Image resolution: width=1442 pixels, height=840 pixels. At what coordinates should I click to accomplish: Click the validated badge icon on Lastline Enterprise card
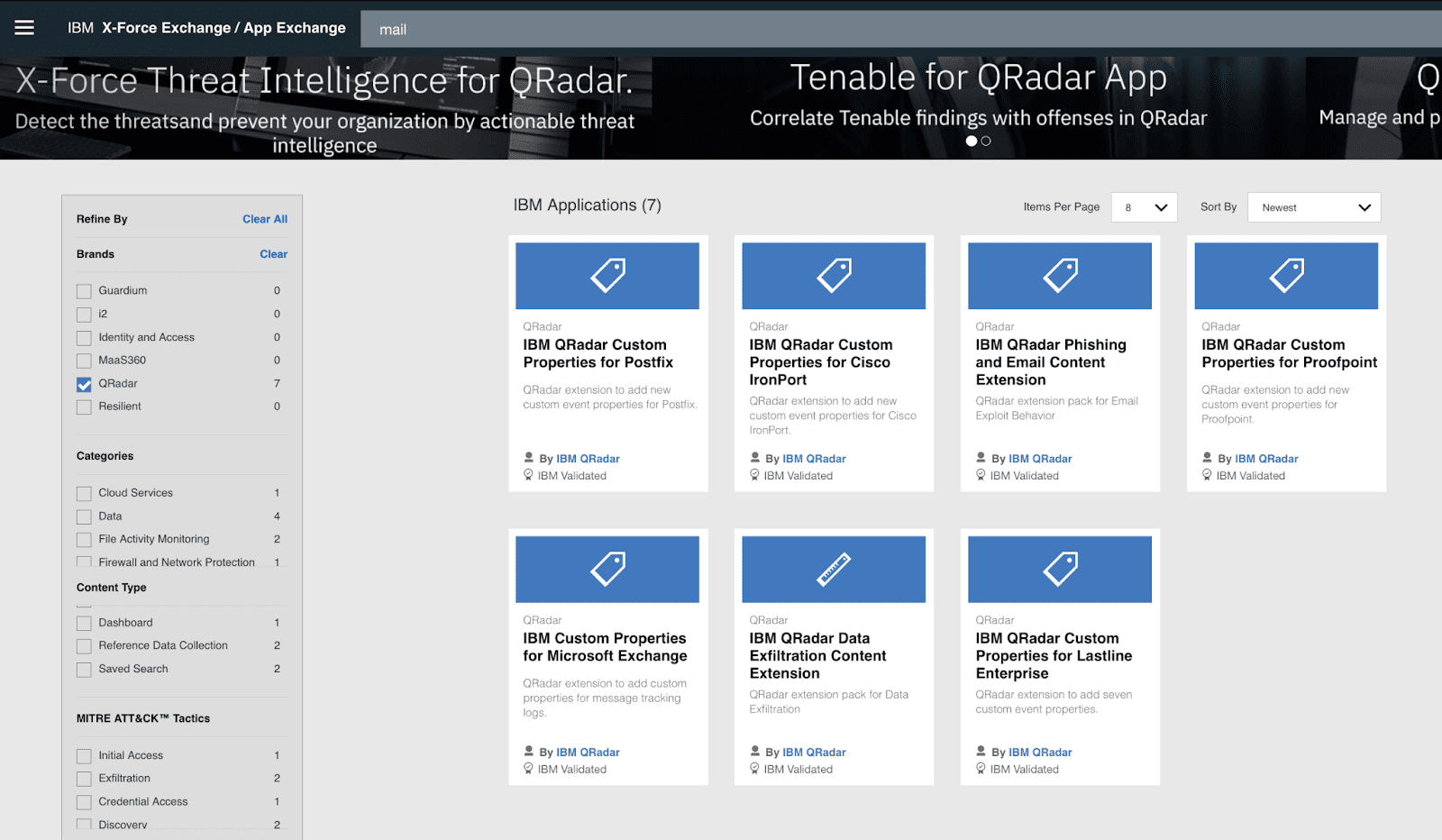(981, 769)
